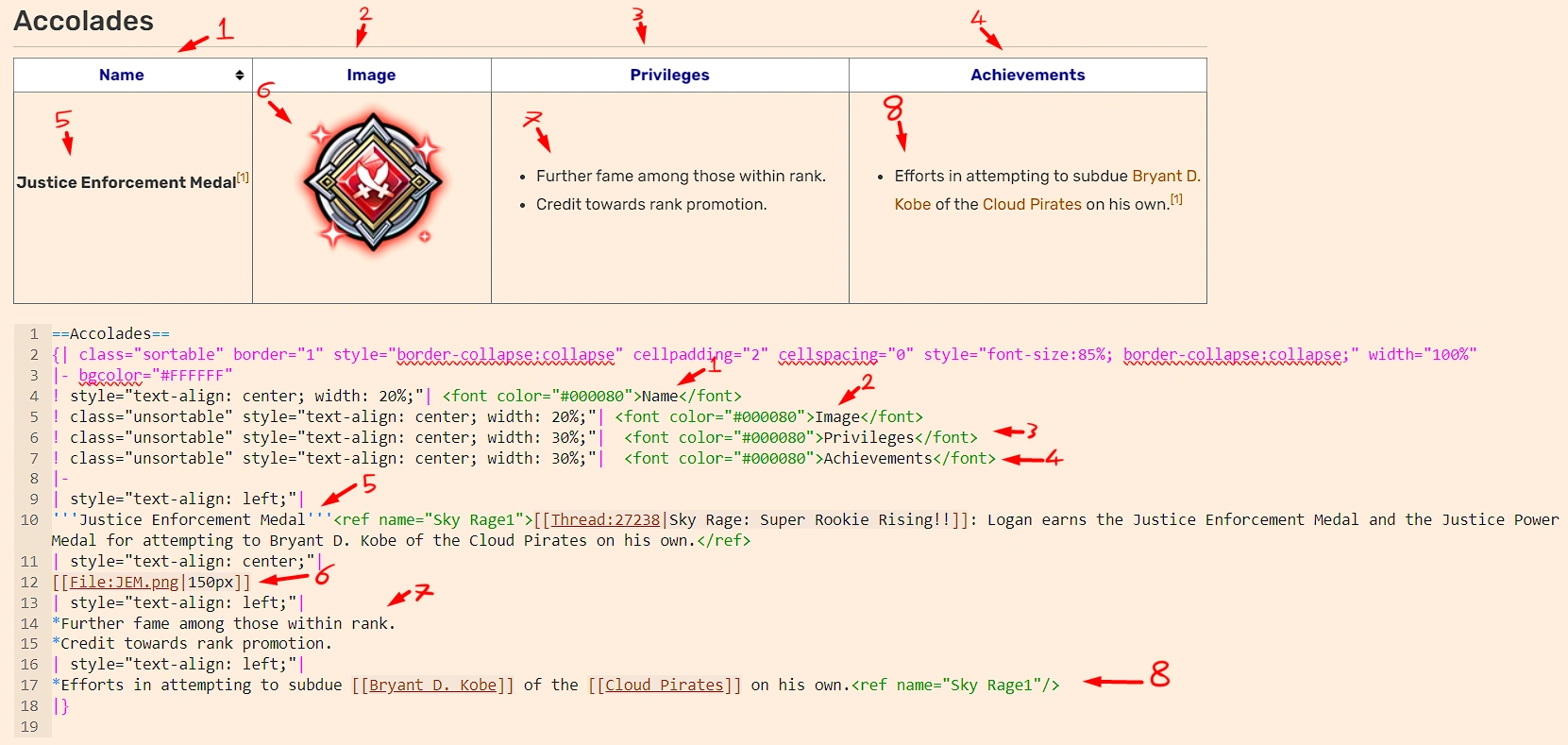This screenshot has width=1568, height=745.
Task: Click File:JEM.png in the source code
Action: pyautogui.click(x=124, y=582)
